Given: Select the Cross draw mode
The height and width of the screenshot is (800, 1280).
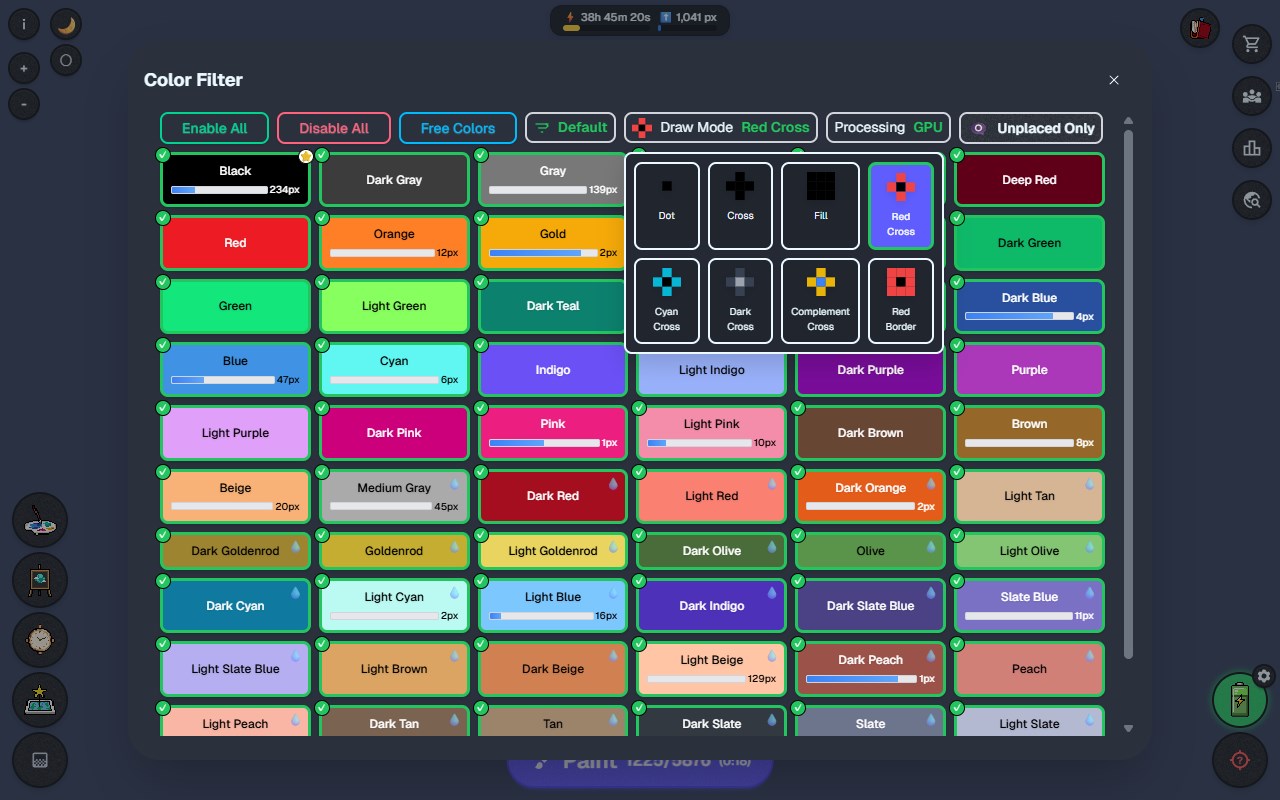Looking at the screenshot, I should click(740, 206).
